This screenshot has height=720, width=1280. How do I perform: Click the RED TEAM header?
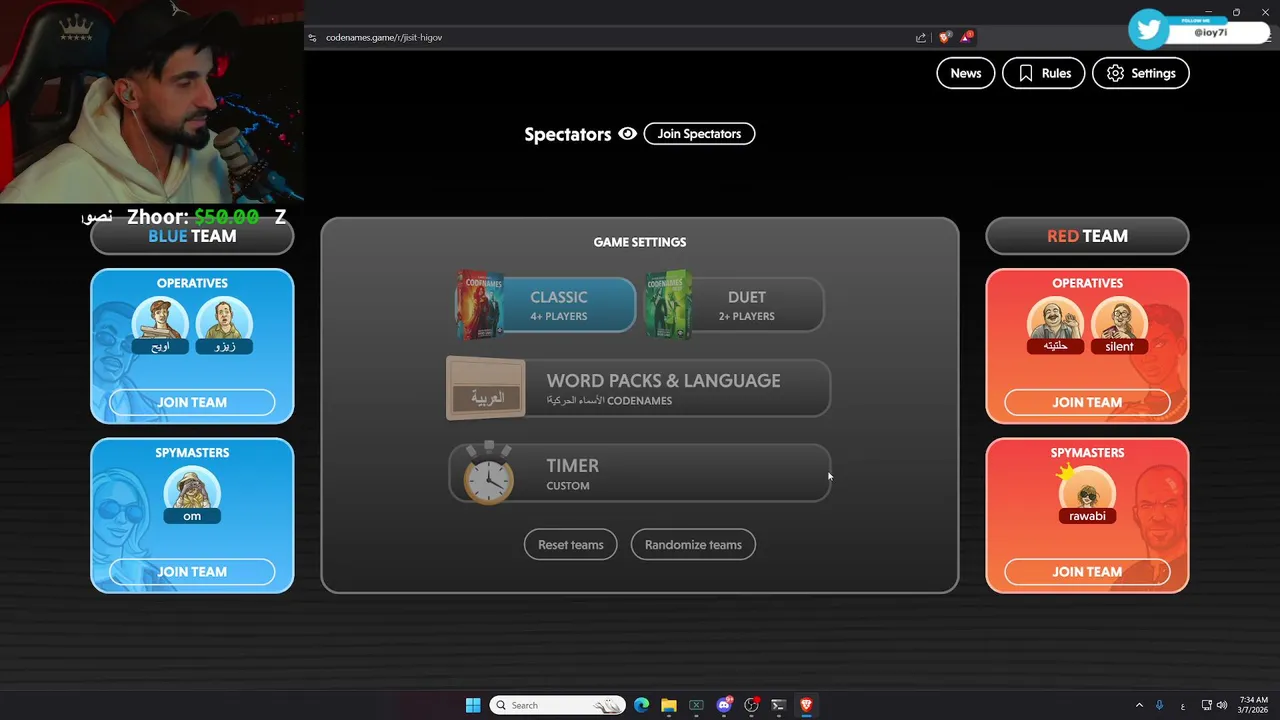point(1087,236)
